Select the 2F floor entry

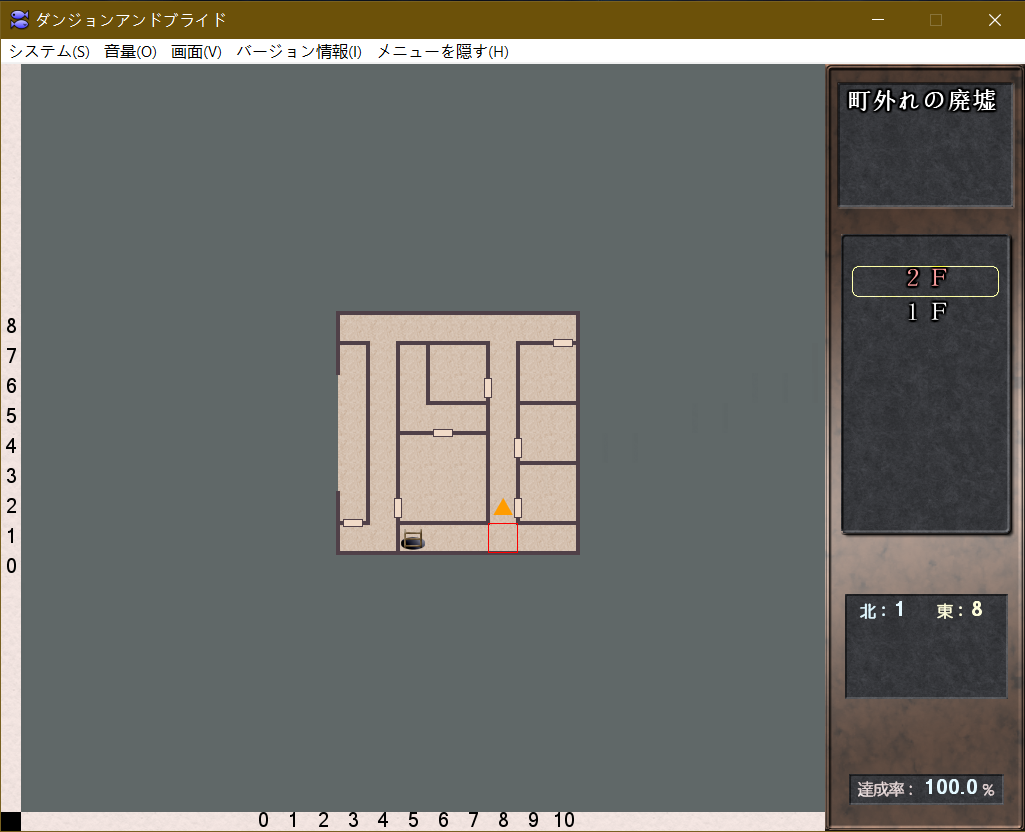925,281
